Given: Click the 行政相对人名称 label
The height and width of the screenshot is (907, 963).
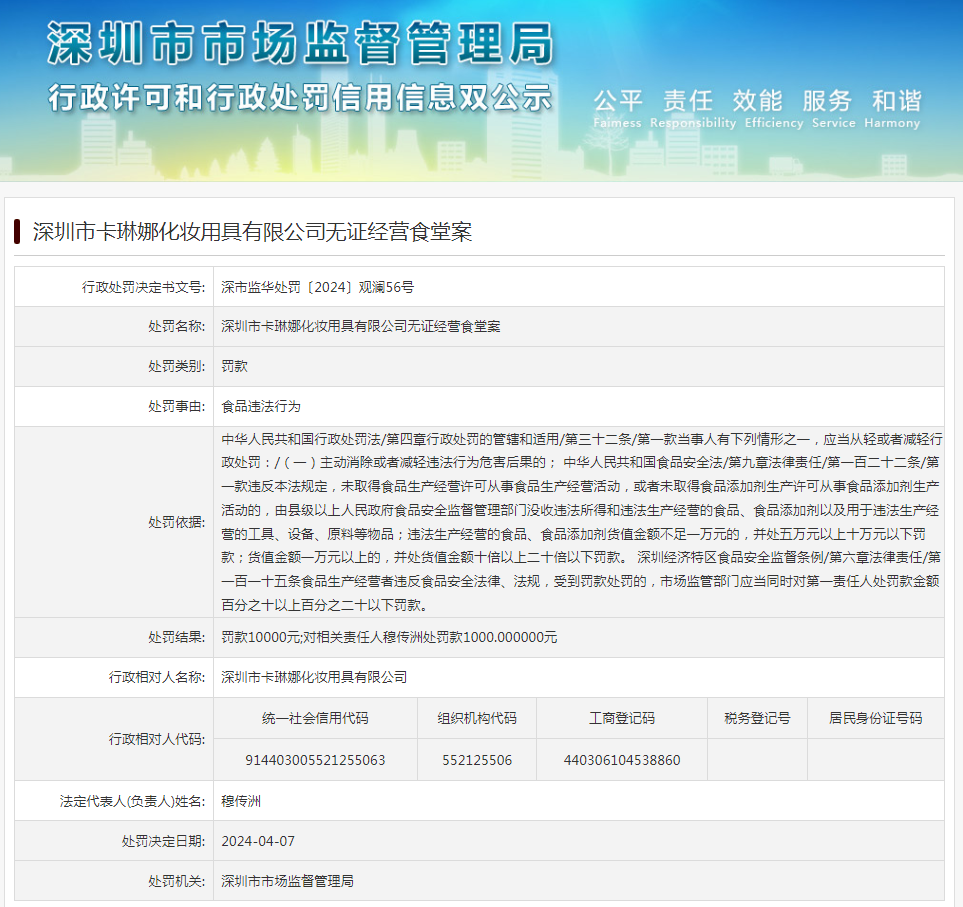Looking at the screenshot, I should click(x=157, y=677).
